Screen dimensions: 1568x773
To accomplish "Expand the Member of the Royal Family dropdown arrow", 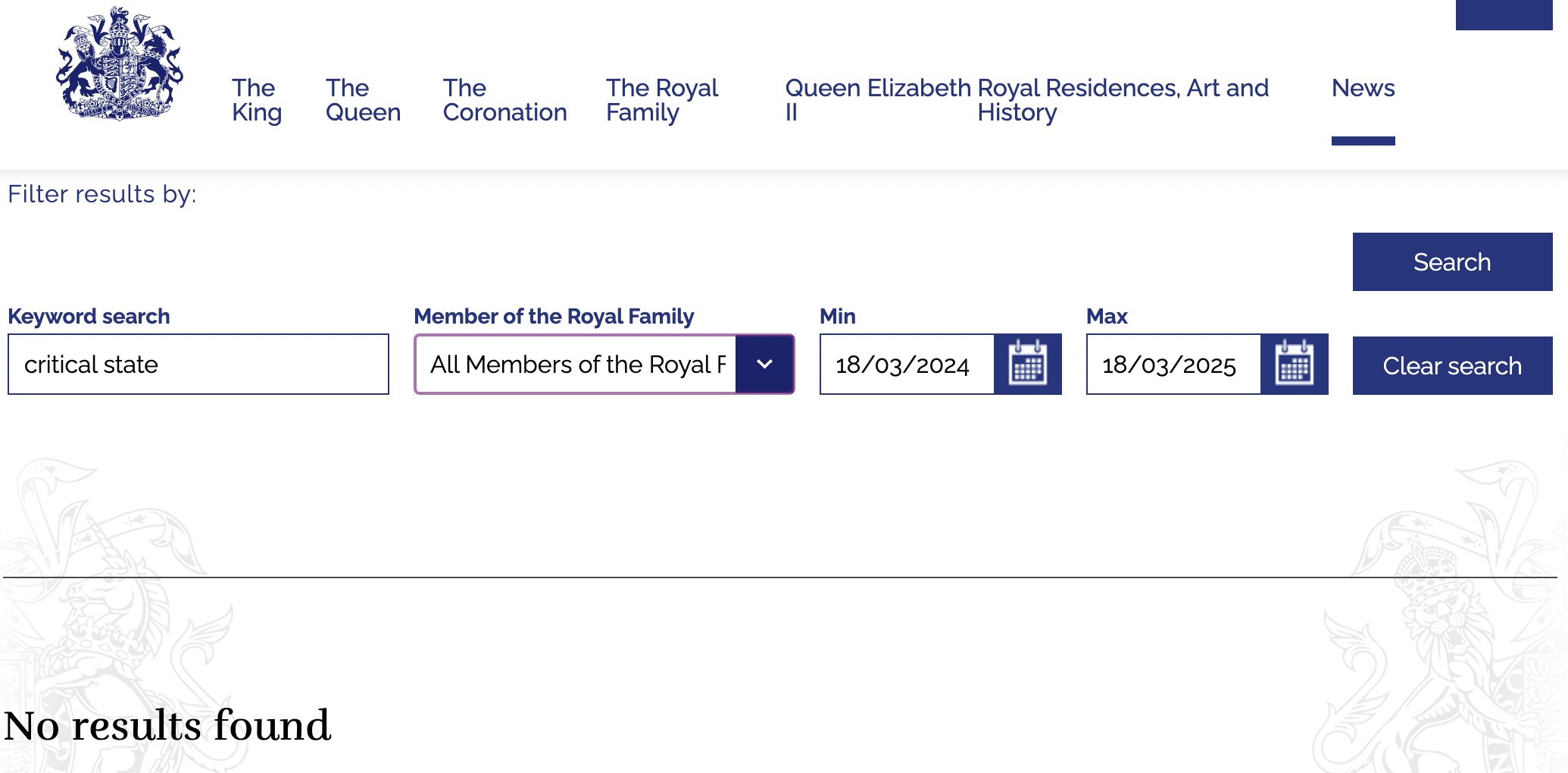I will click(764, 364).
